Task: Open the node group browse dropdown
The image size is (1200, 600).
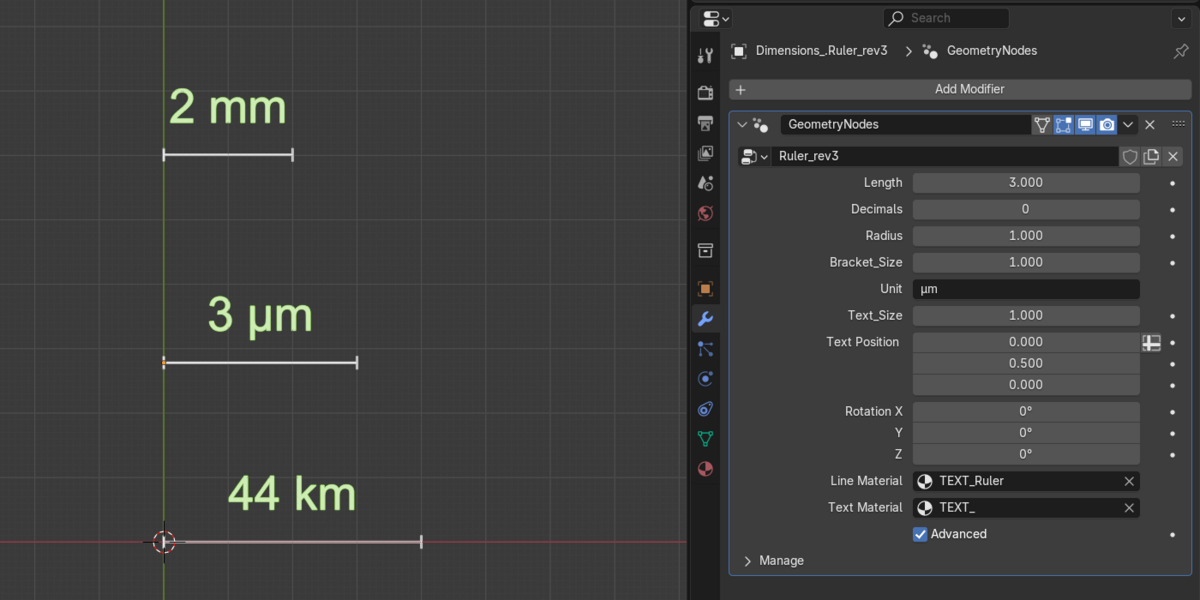Action: (x=754, y=157)
